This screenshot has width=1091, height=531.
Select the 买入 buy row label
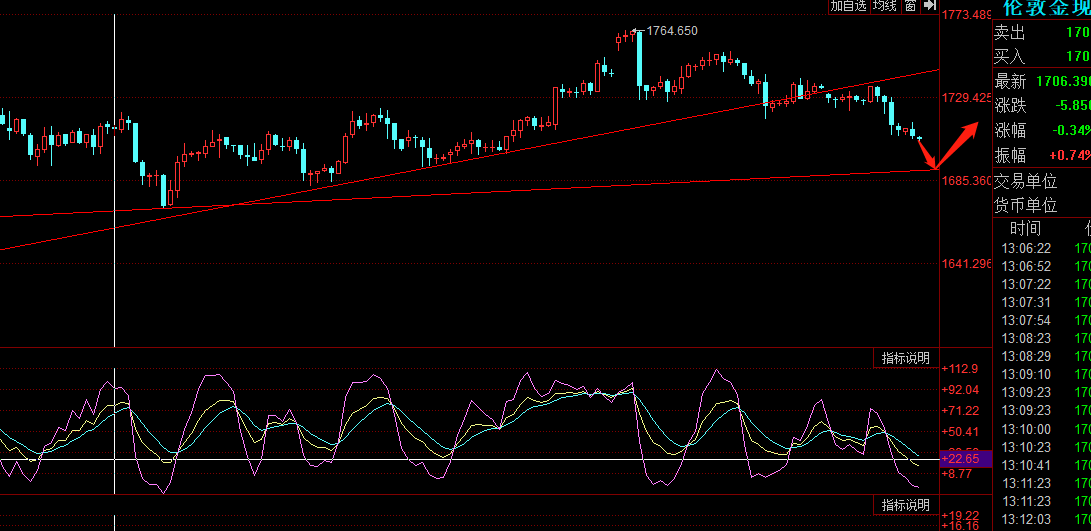pyautogui.click(x=1010, y=57)
